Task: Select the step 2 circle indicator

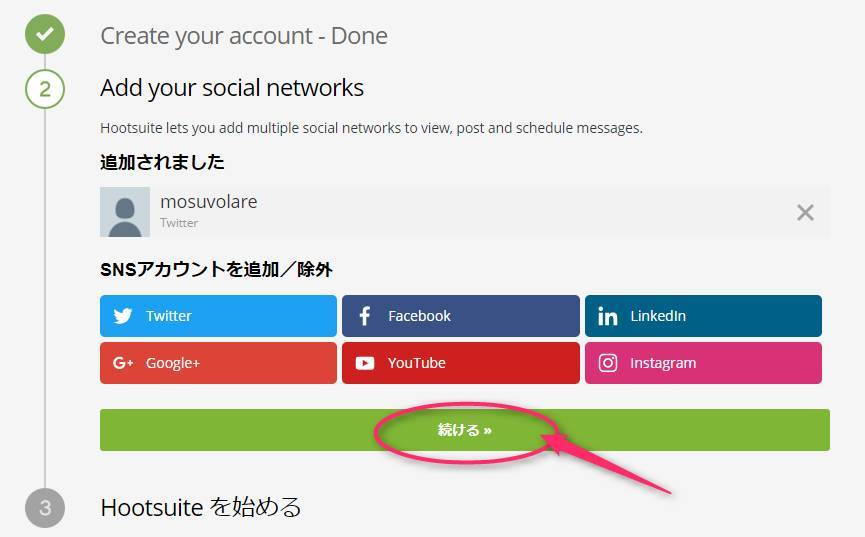Action: 45,89
